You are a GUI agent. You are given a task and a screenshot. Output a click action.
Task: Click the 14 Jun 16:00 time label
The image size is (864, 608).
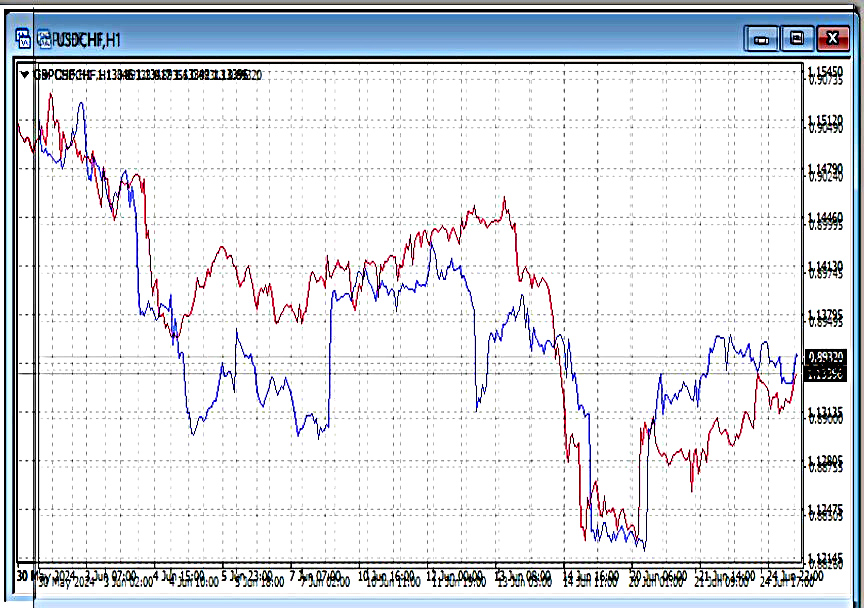coord(591,576)
